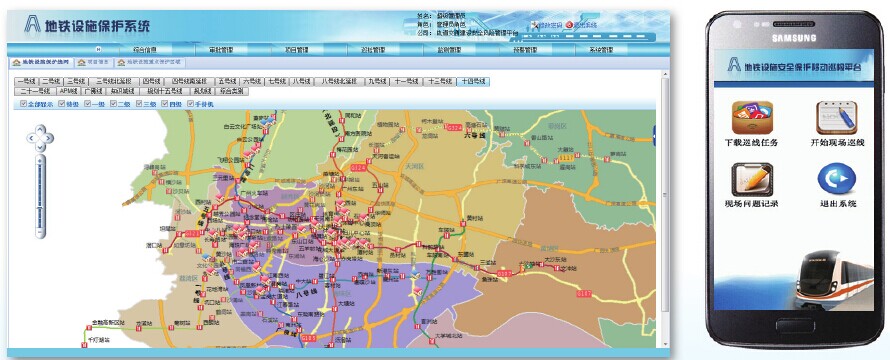Select the 一号线 line button
890x360 pixels.
[26, 82]
